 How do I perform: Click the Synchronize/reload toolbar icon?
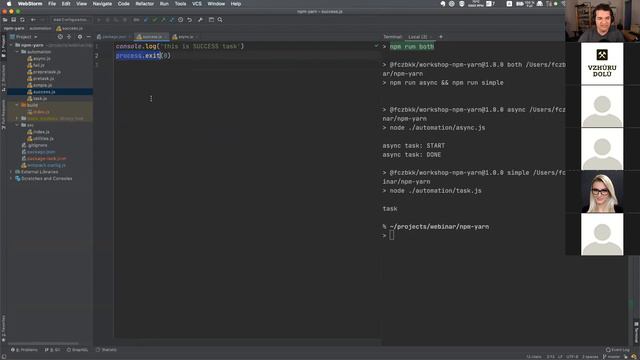pos(22,20)
